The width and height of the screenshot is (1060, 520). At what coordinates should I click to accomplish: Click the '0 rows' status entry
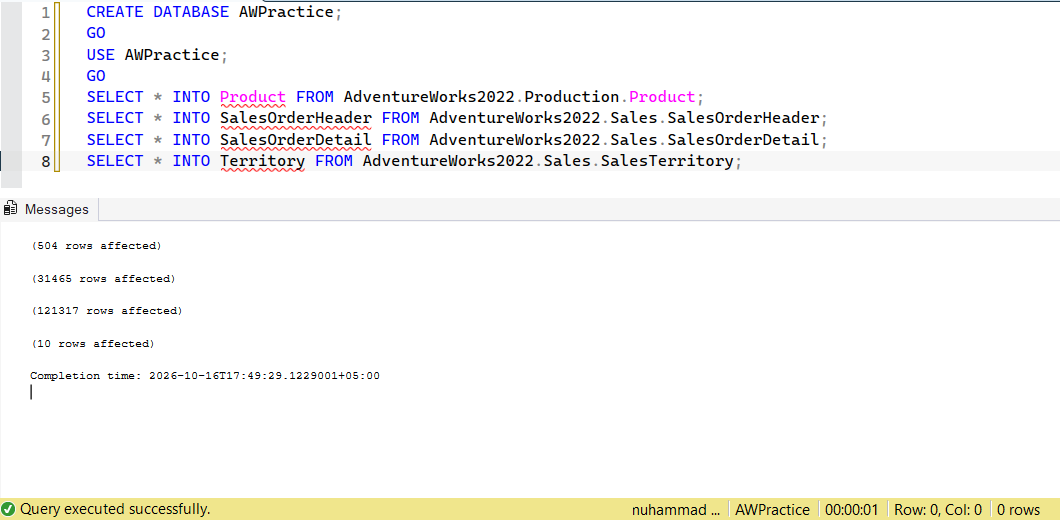[x=1019, y=510]
